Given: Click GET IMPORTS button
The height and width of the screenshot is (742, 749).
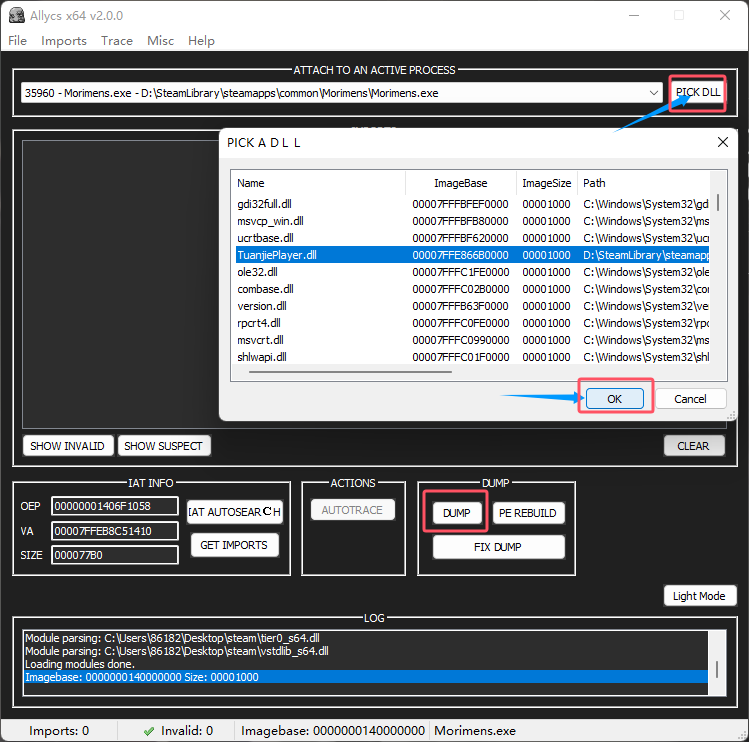Looking at the screenshot, I should point(234,545).
